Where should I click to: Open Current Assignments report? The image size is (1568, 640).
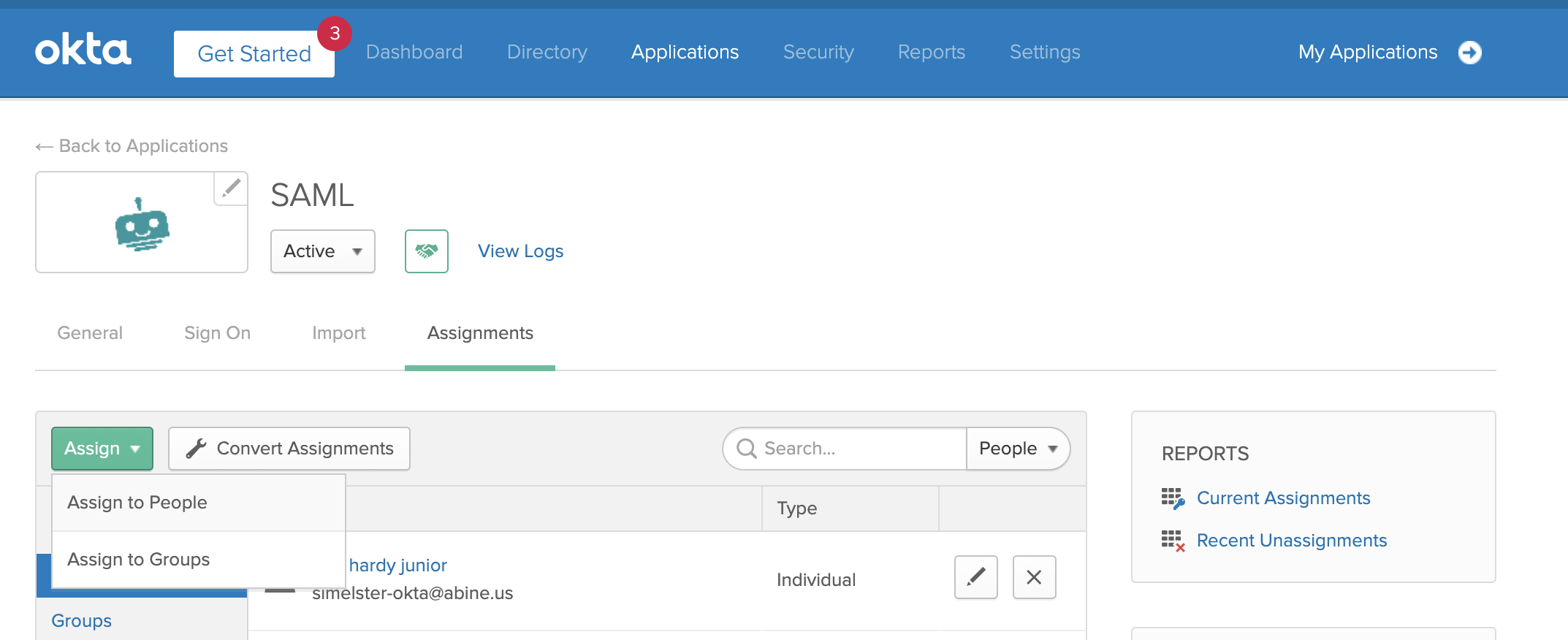(1284, 498)
